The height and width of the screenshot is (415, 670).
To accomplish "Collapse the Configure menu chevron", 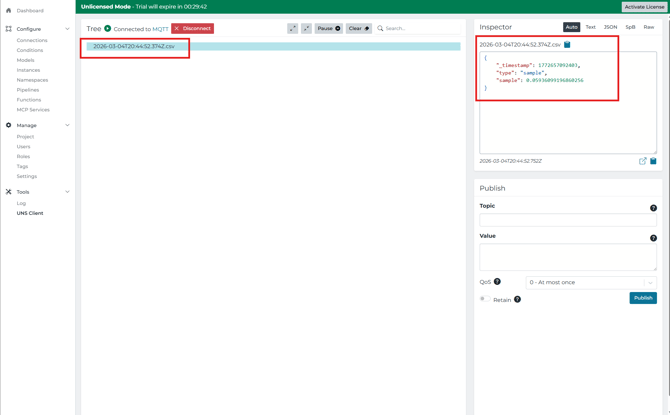I will pyautogui.click(x=67, y=29).
